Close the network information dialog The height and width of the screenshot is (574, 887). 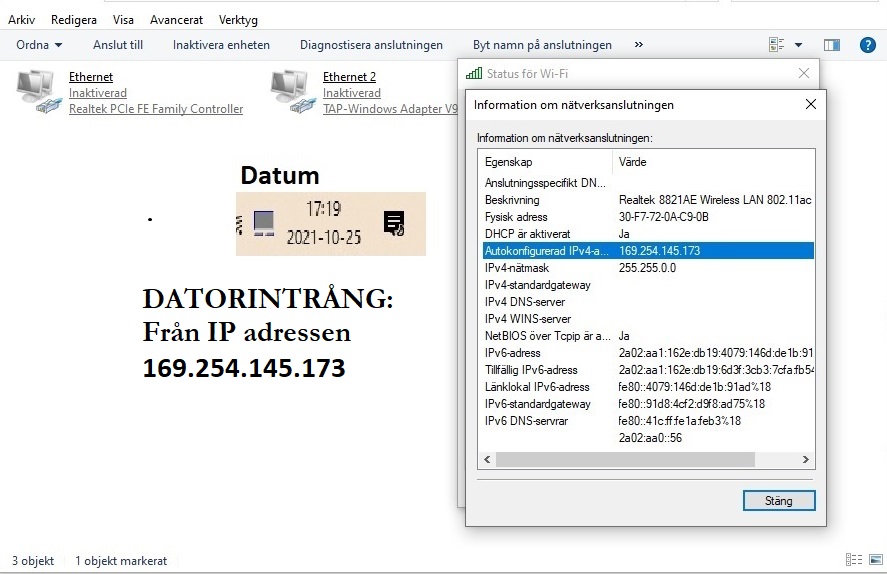tap(811, 104)
